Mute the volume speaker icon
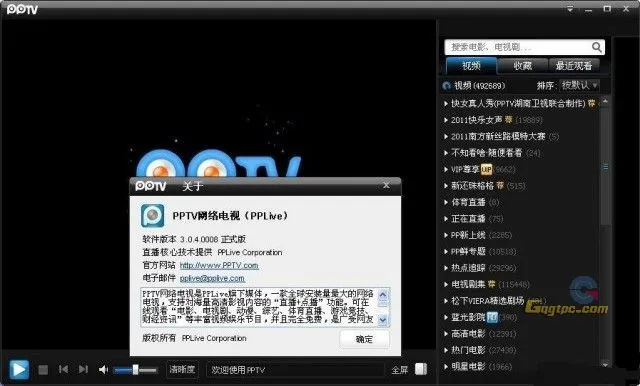640x386 pixels. (x=103, y=370)
